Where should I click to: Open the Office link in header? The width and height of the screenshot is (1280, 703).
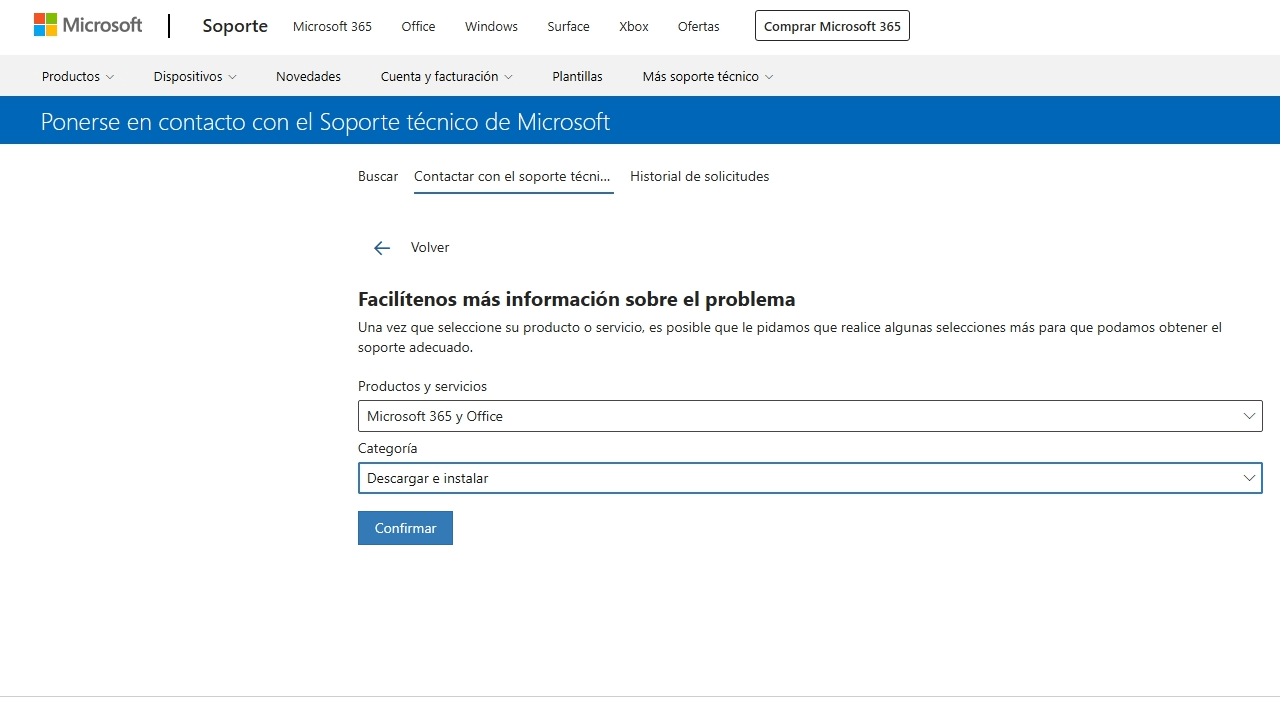coord(418,26)
